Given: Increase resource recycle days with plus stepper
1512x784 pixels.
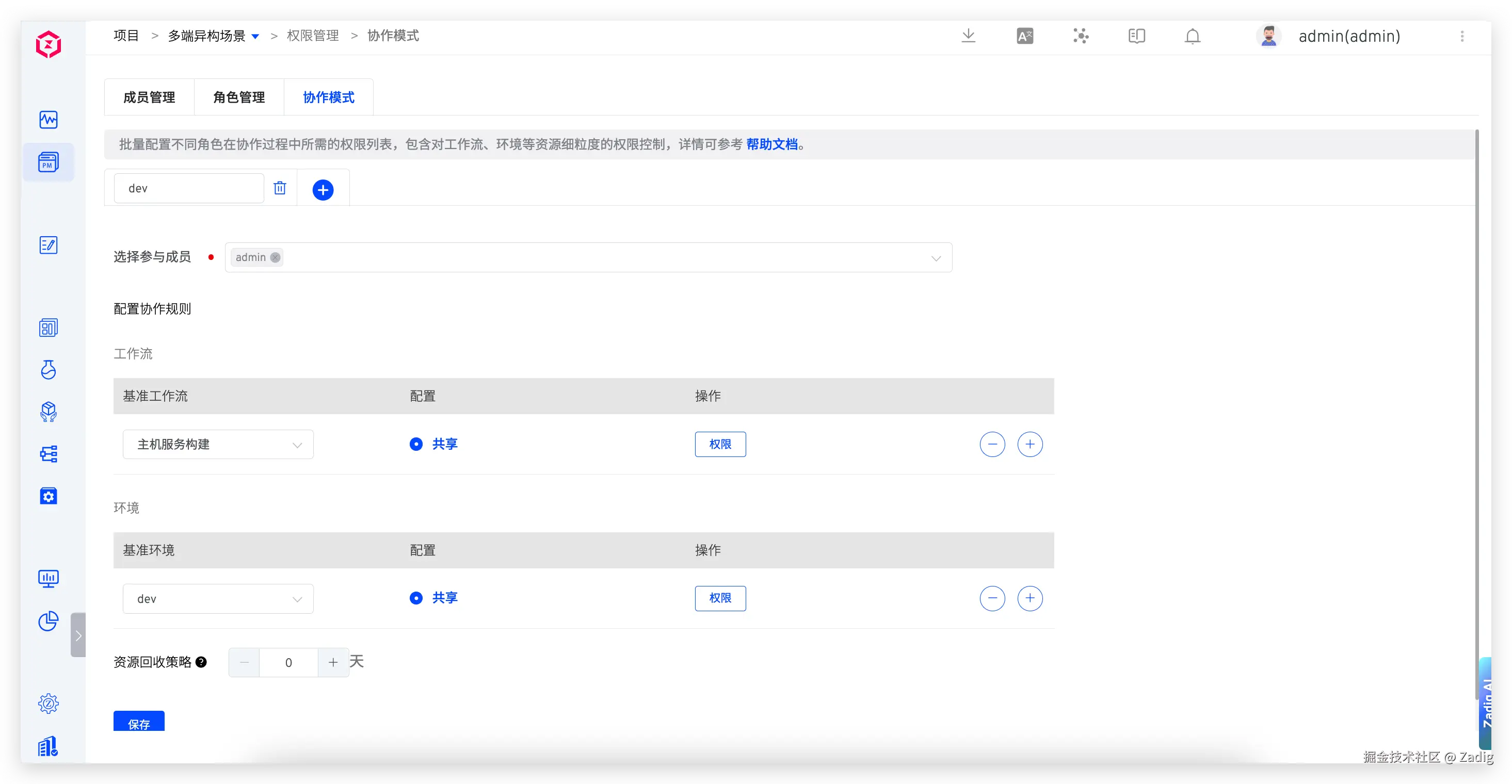Looking at the screenshot, I should click(333, 662).
